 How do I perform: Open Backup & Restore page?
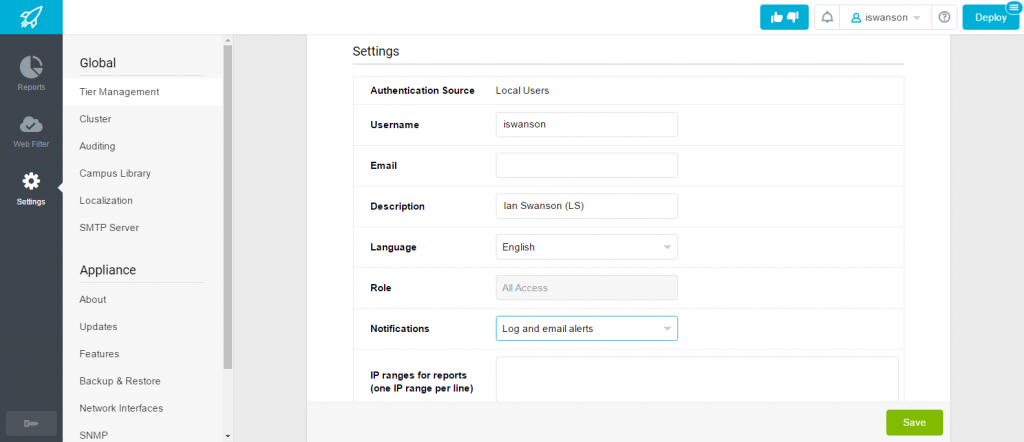coord(120,381)
